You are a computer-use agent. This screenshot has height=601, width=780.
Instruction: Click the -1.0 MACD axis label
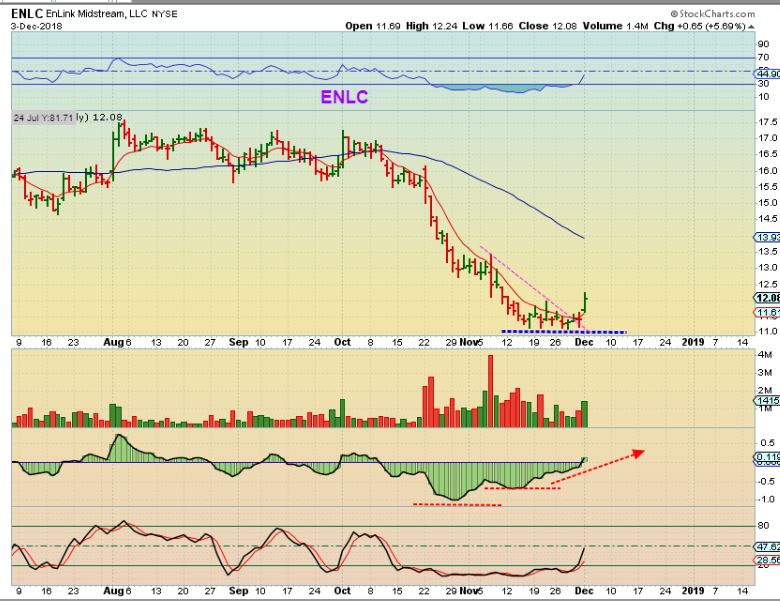click(x=767, y=499)
